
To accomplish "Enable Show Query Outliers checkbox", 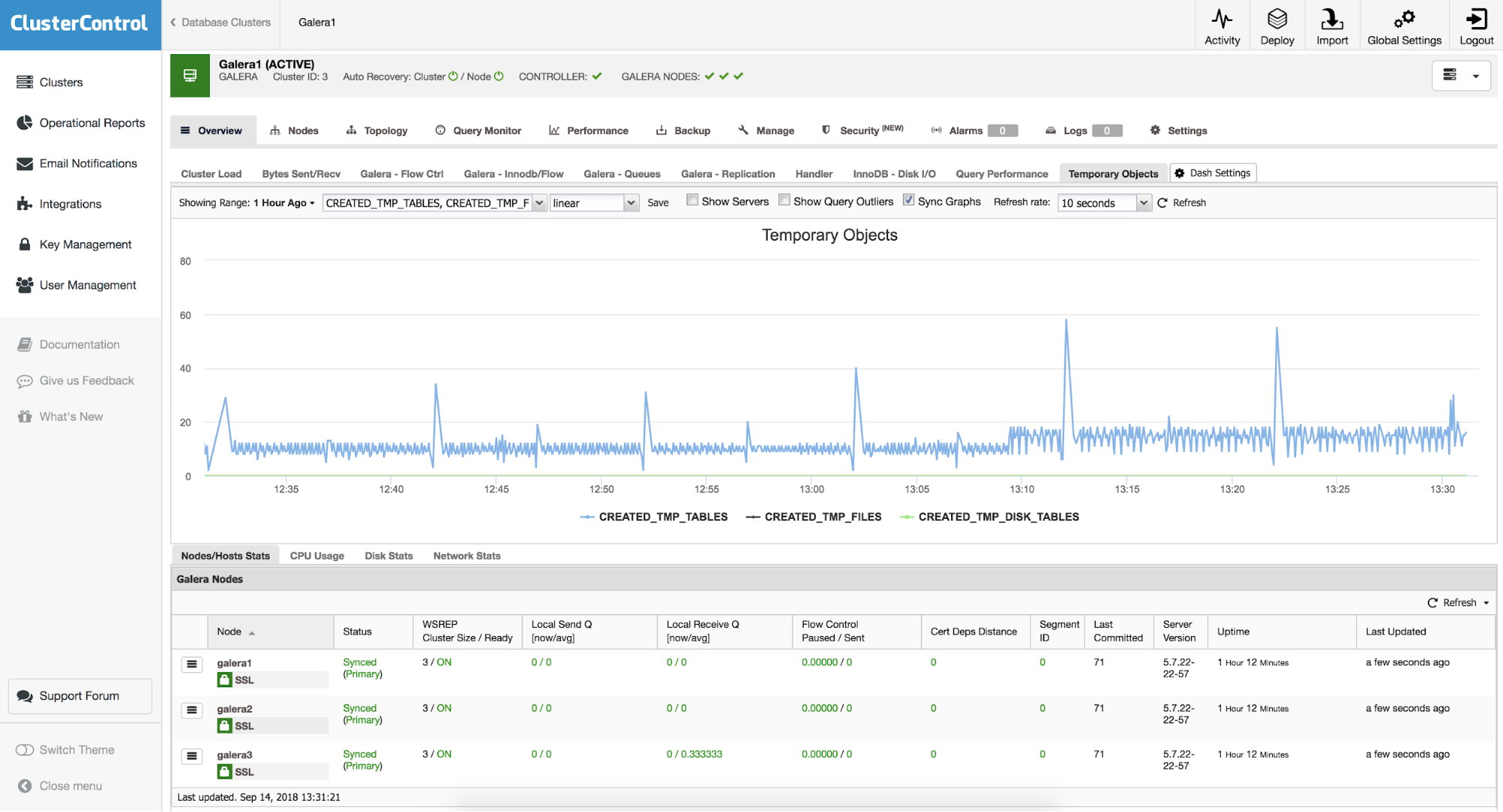I will point(784,200).
